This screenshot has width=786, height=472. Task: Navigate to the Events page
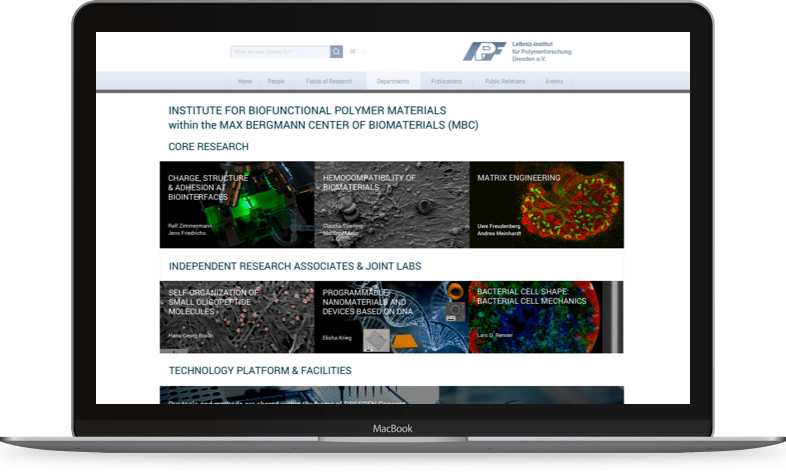tap(554, 81)
